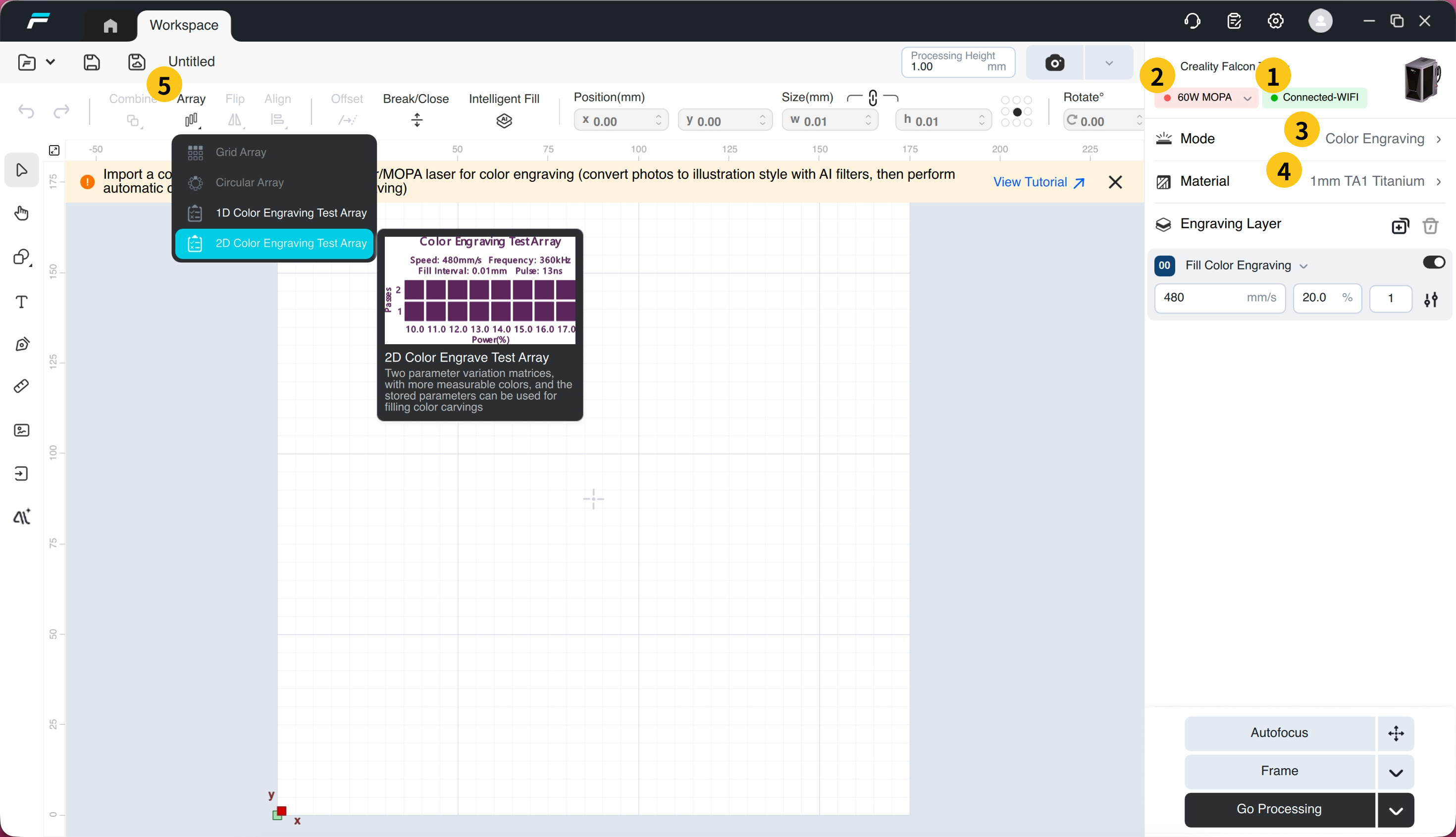Undo the last action
Viewport: 1456px width, 837px height.
pyautogui.click(x=26, y=111)
